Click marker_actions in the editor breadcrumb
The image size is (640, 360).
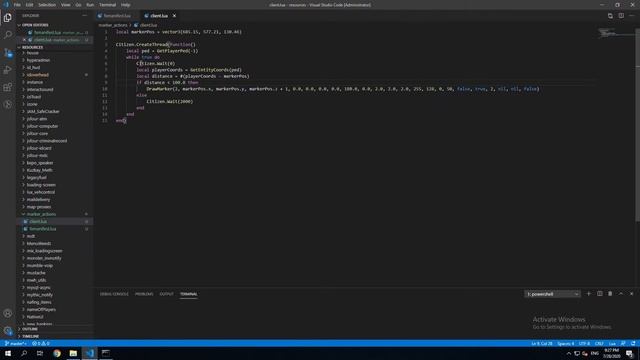pyautogui.click(x=113, y=25)
